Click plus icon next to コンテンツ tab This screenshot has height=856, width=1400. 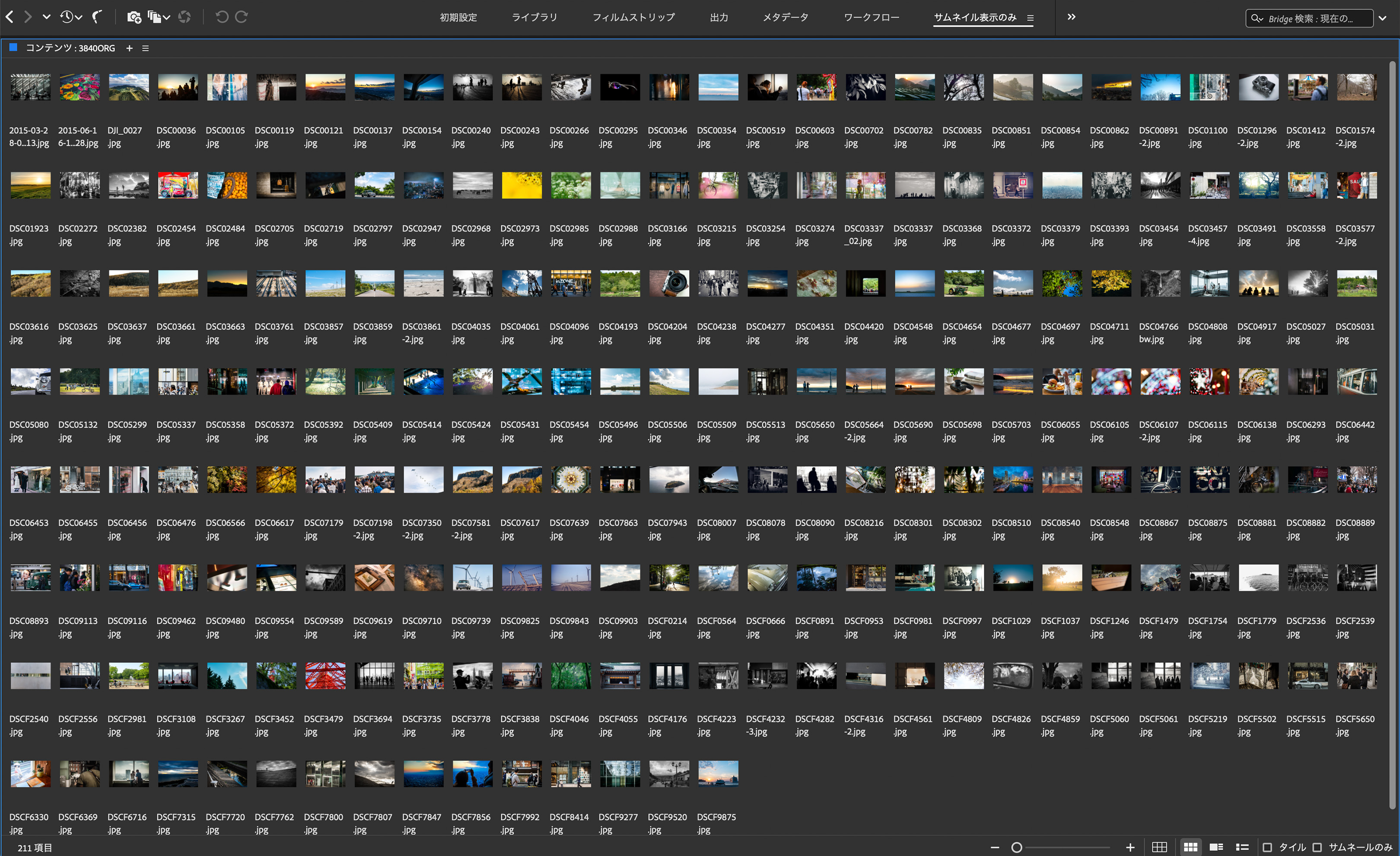130,48
